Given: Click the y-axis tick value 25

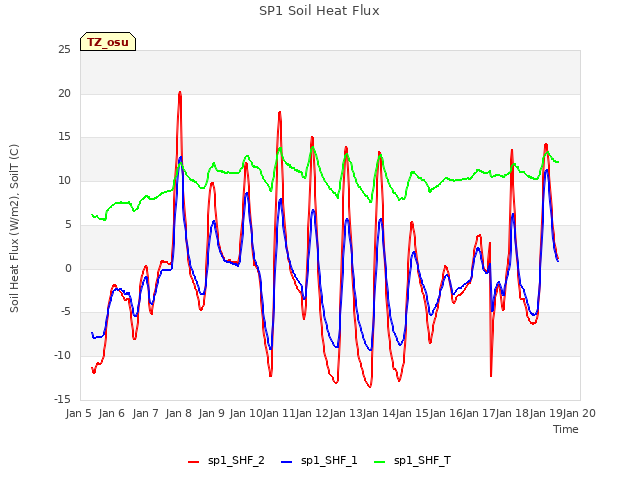Looking at the screenshot, I should [64, 49].
